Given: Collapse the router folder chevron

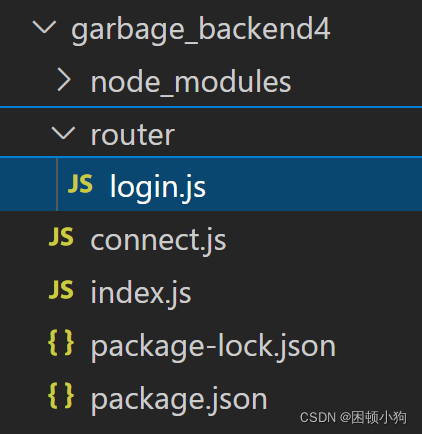Looking at the screenshot, I should [x=63, y=133].
